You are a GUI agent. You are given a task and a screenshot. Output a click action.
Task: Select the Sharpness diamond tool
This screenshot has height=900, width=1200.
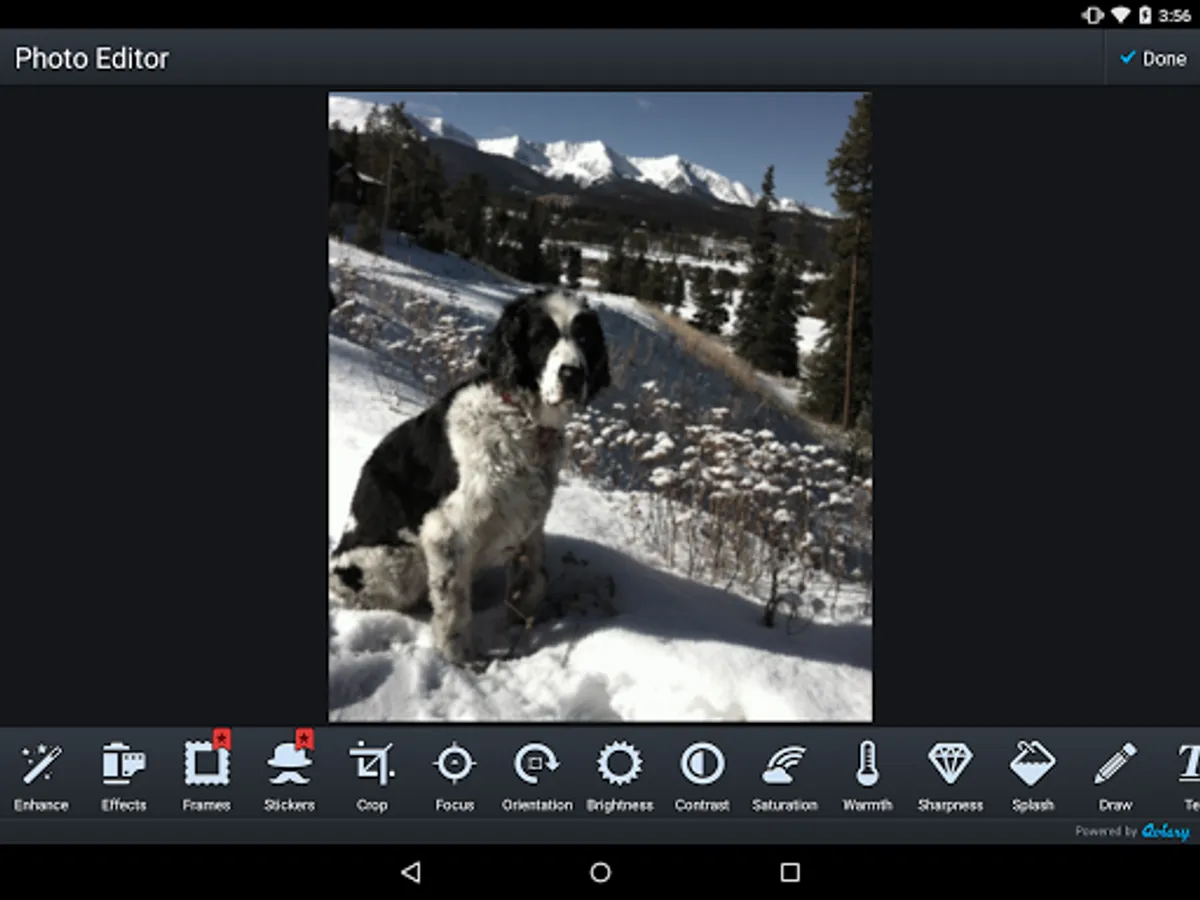950,776
